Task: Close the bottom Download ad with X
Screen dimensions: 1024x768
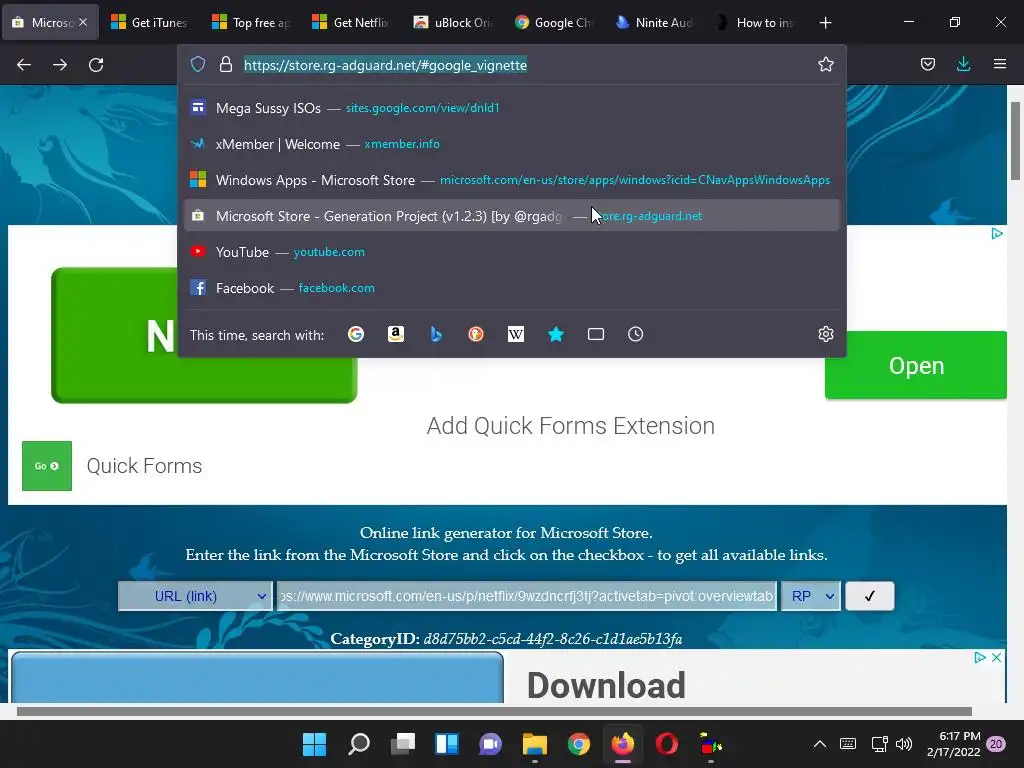Action: (x=996, y=658)
